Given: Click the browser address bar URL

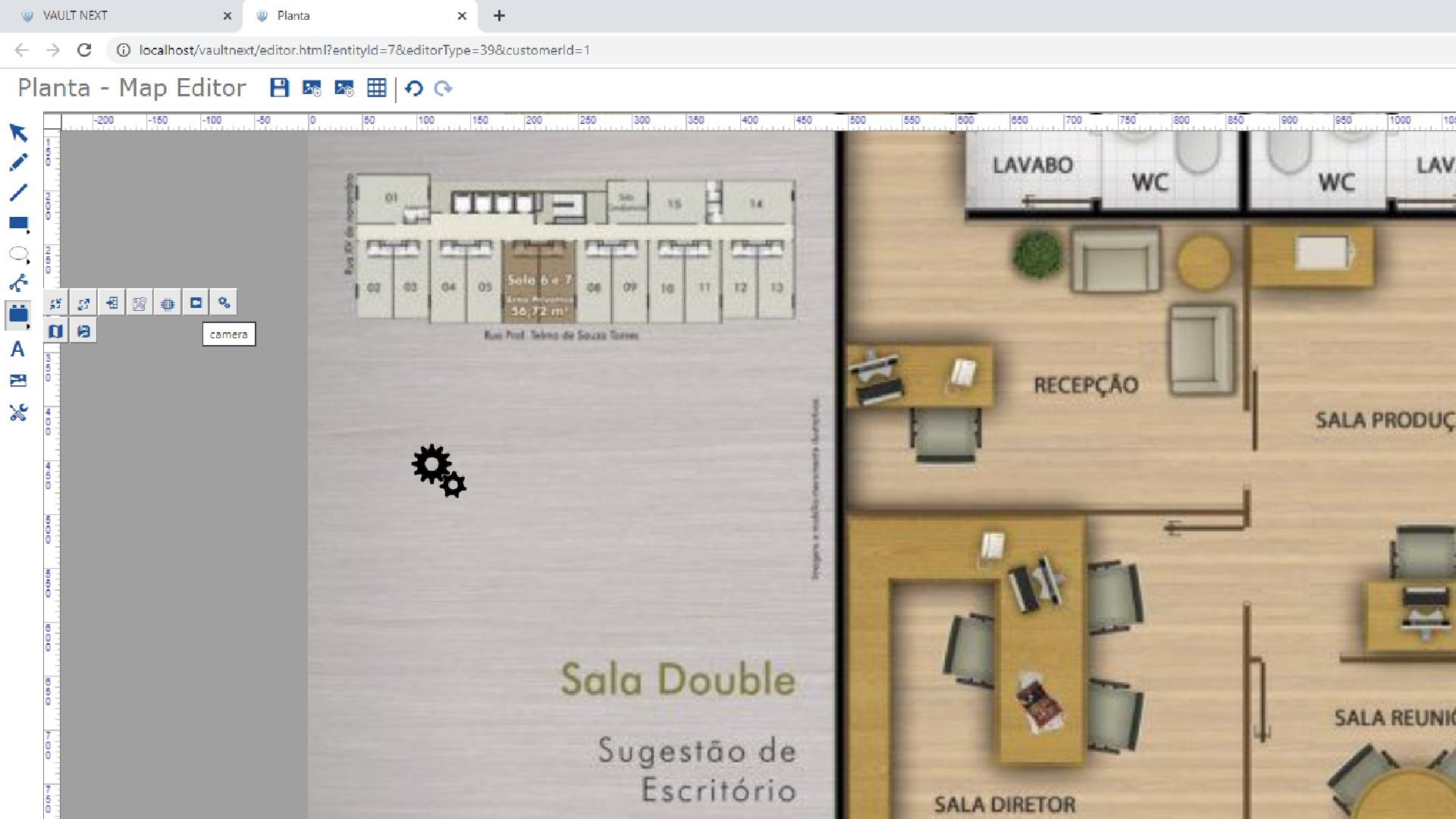Looking at the screenshot, I should (364, 50).
